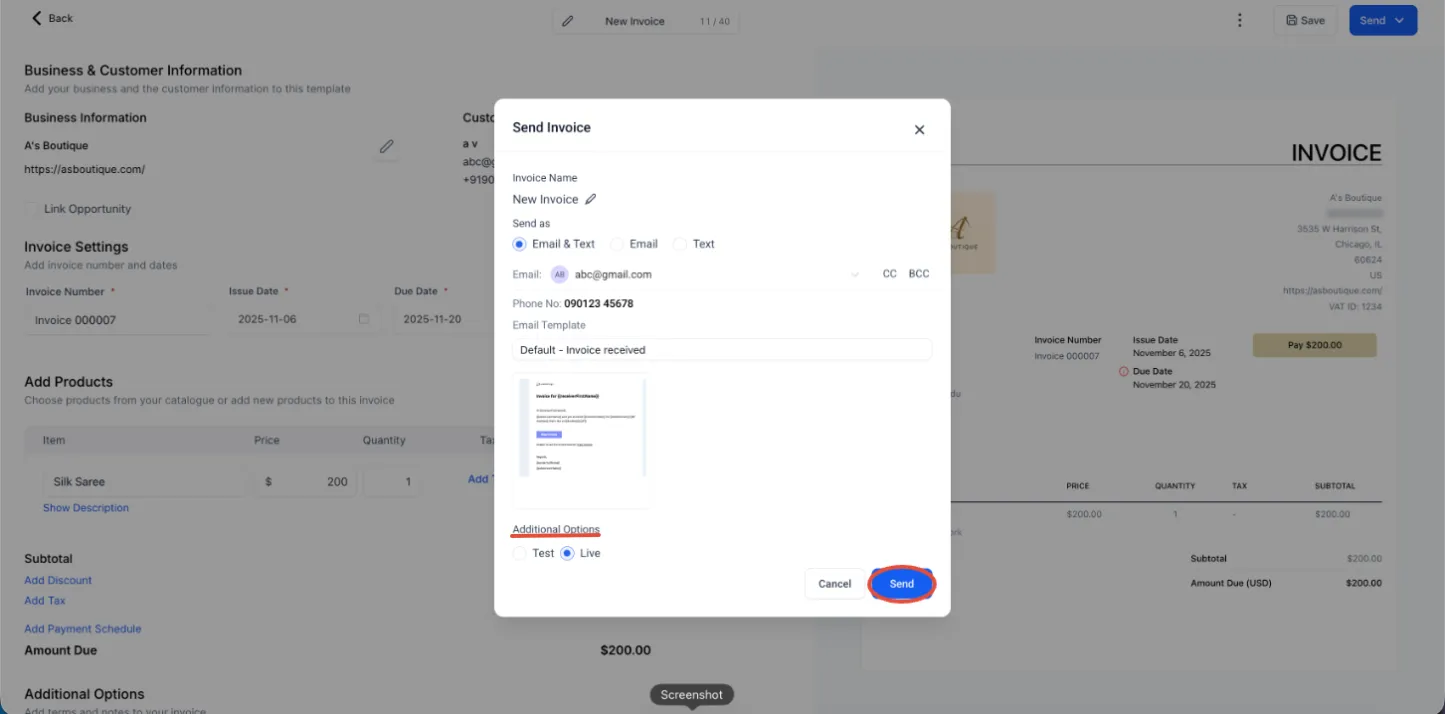Add BCC recipients
Image resolution: width=1445 pixels, height=714 pixels.
click(x=918, y=274)
